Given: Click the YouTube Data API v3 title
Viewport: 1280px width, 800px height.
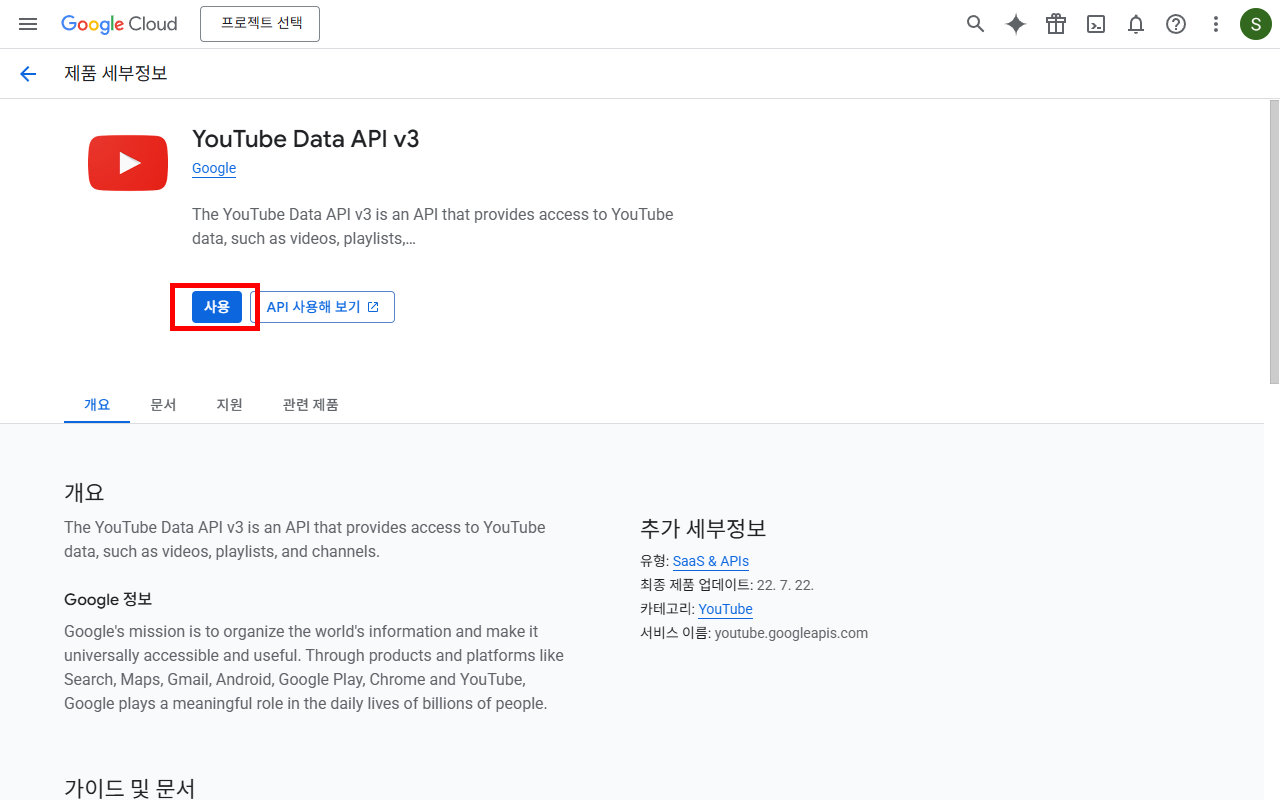Looking at the screenshot, I should pyautogui.click(x=306, y=139).
